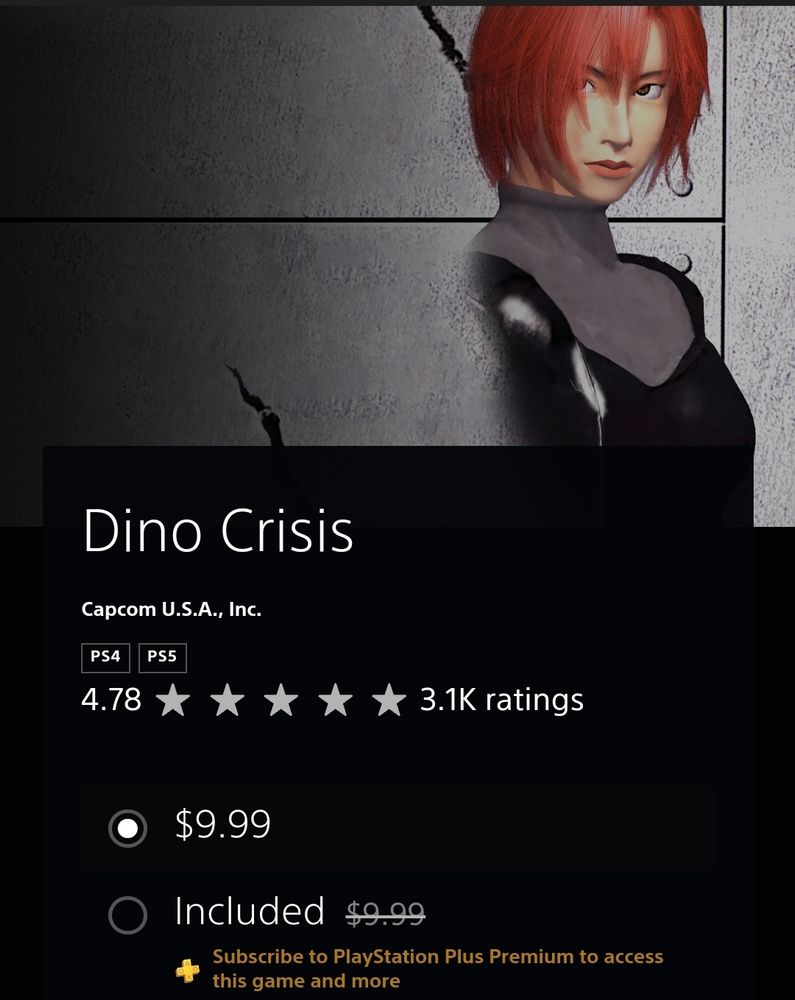Image resolution: width=795 pixels, height=1000 pixels.
Task: Click the fourth rating star
Action: [335, 700]
